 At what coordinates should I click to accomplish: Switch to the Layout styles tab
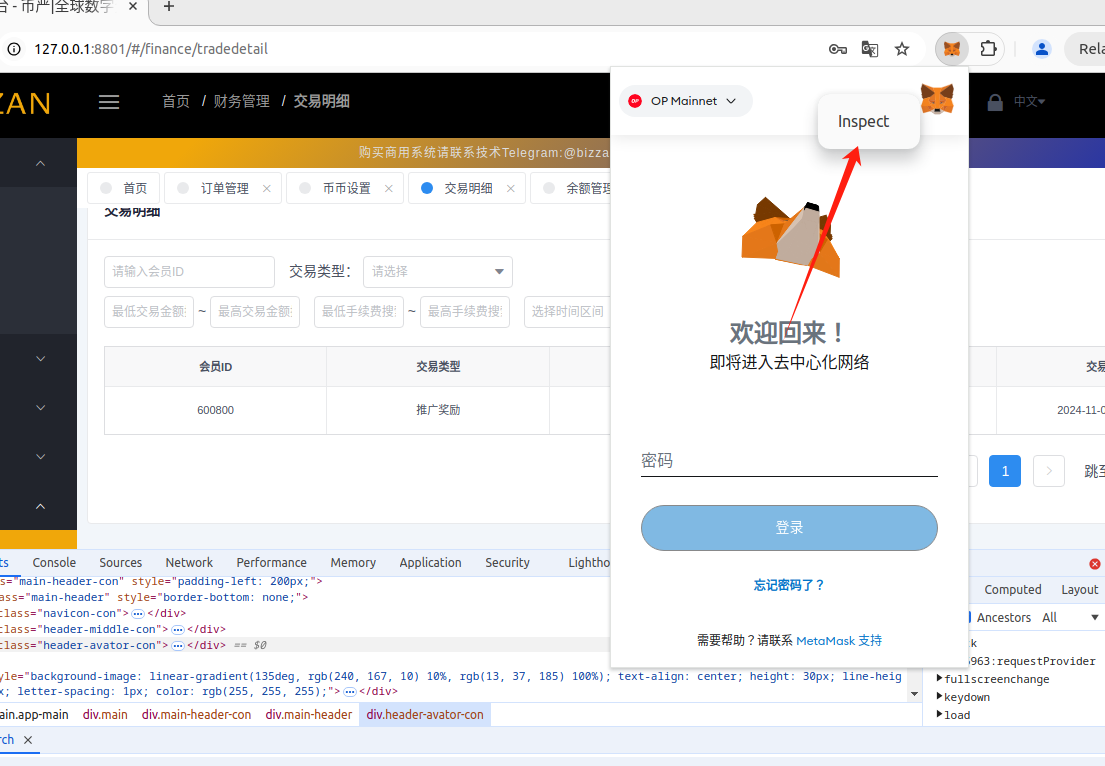point(1080,590)
